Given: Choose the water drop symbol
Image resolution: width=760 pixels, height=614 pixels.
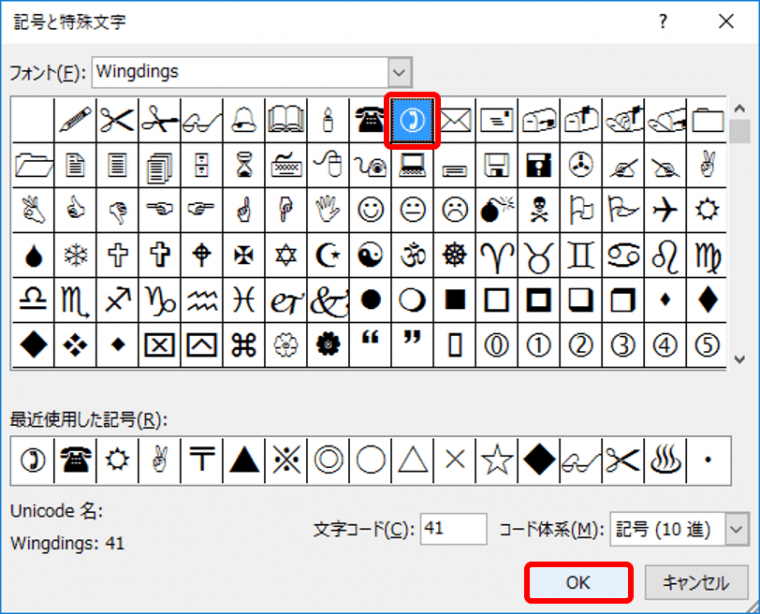Looking at the screenshot, I should point(33,255).
